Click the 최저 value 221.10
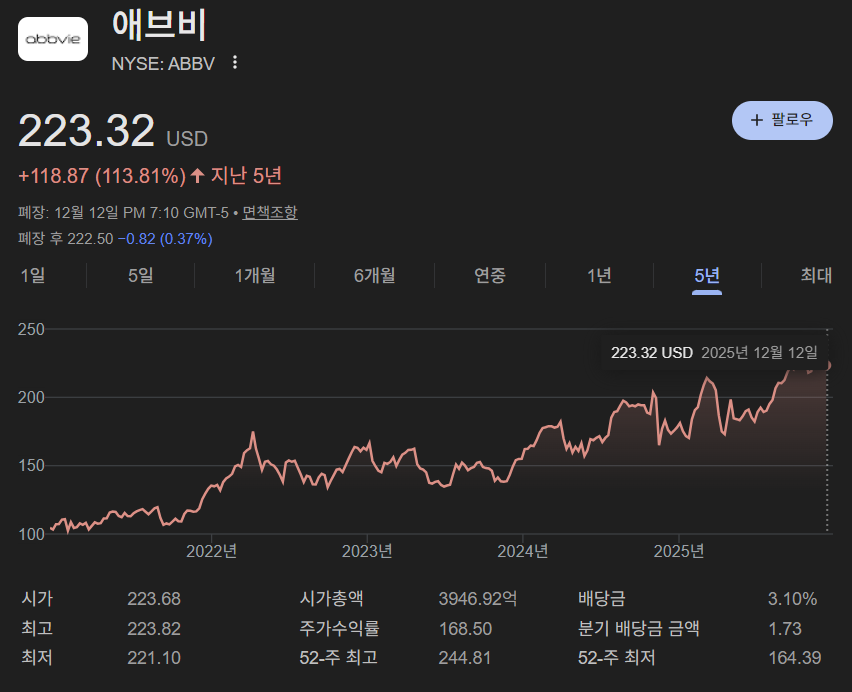This screenshot has width=852, height=692. (x=154, y=658)
